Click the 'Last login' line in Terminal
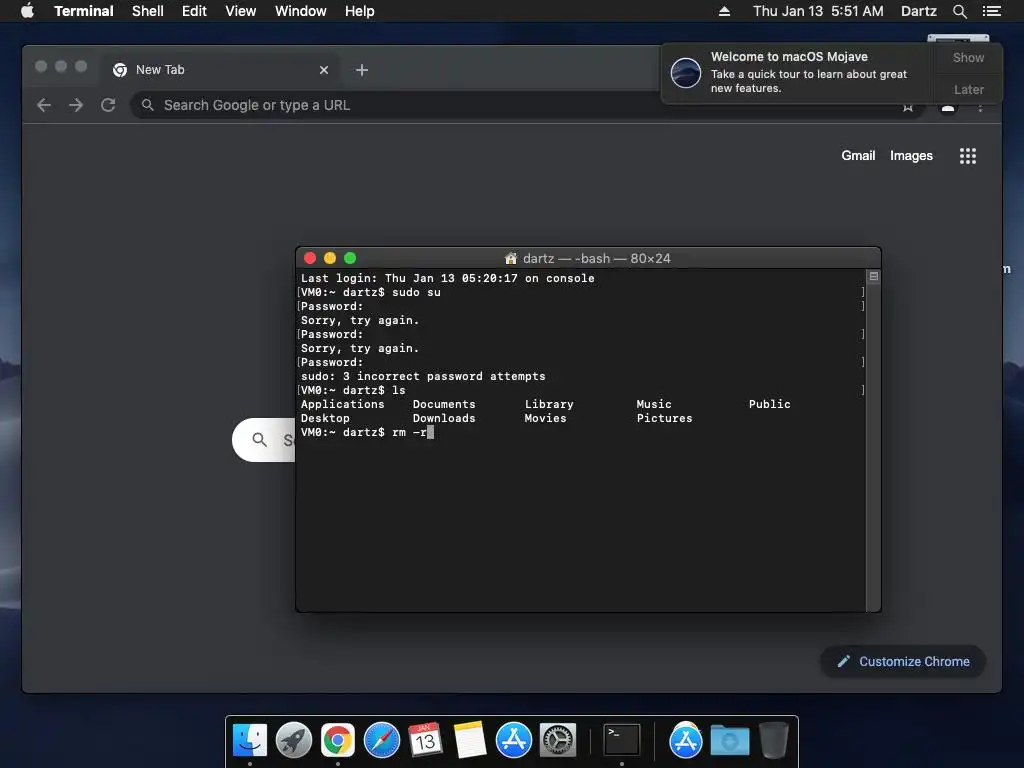The image size is (1024, 768). (447, 278)
